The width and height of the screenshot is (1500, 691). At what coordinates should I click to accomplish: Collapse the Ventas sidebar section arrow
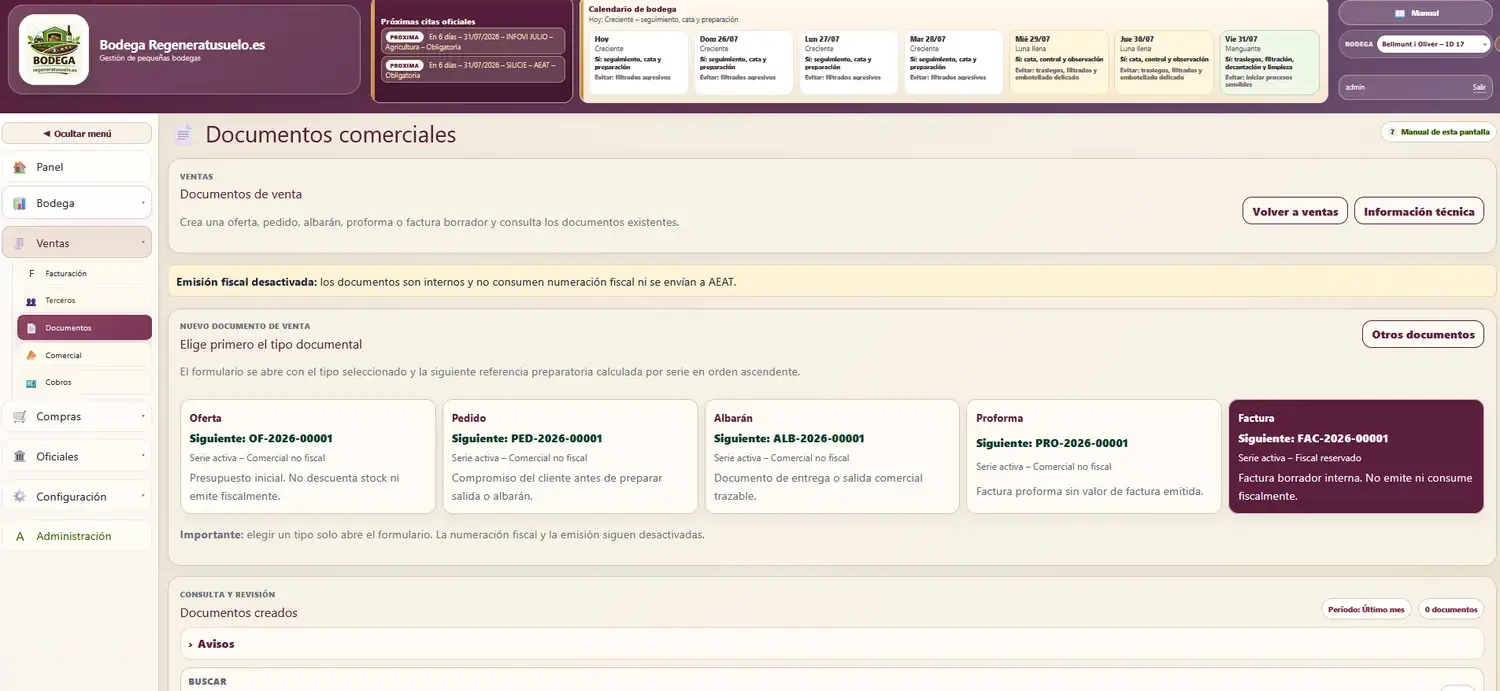tap(143, 243)
